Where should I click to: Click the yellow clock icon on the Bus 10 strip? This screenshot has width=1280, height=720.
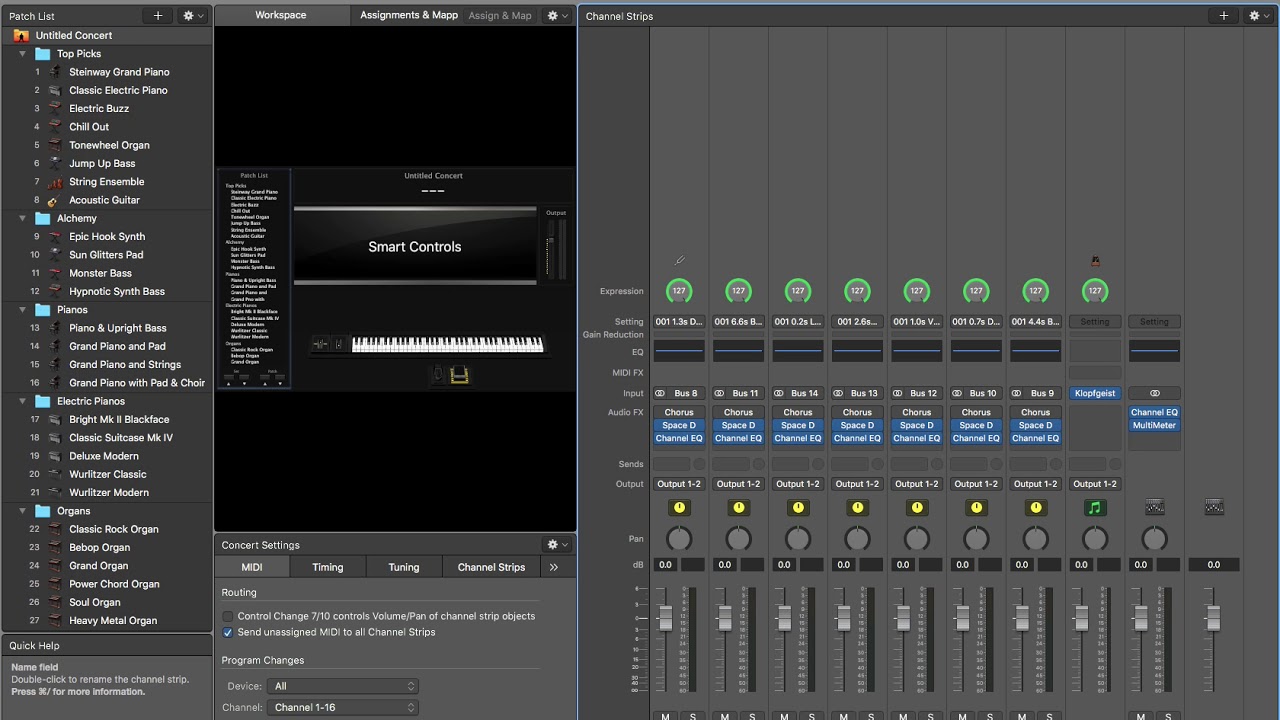(976, 508)
